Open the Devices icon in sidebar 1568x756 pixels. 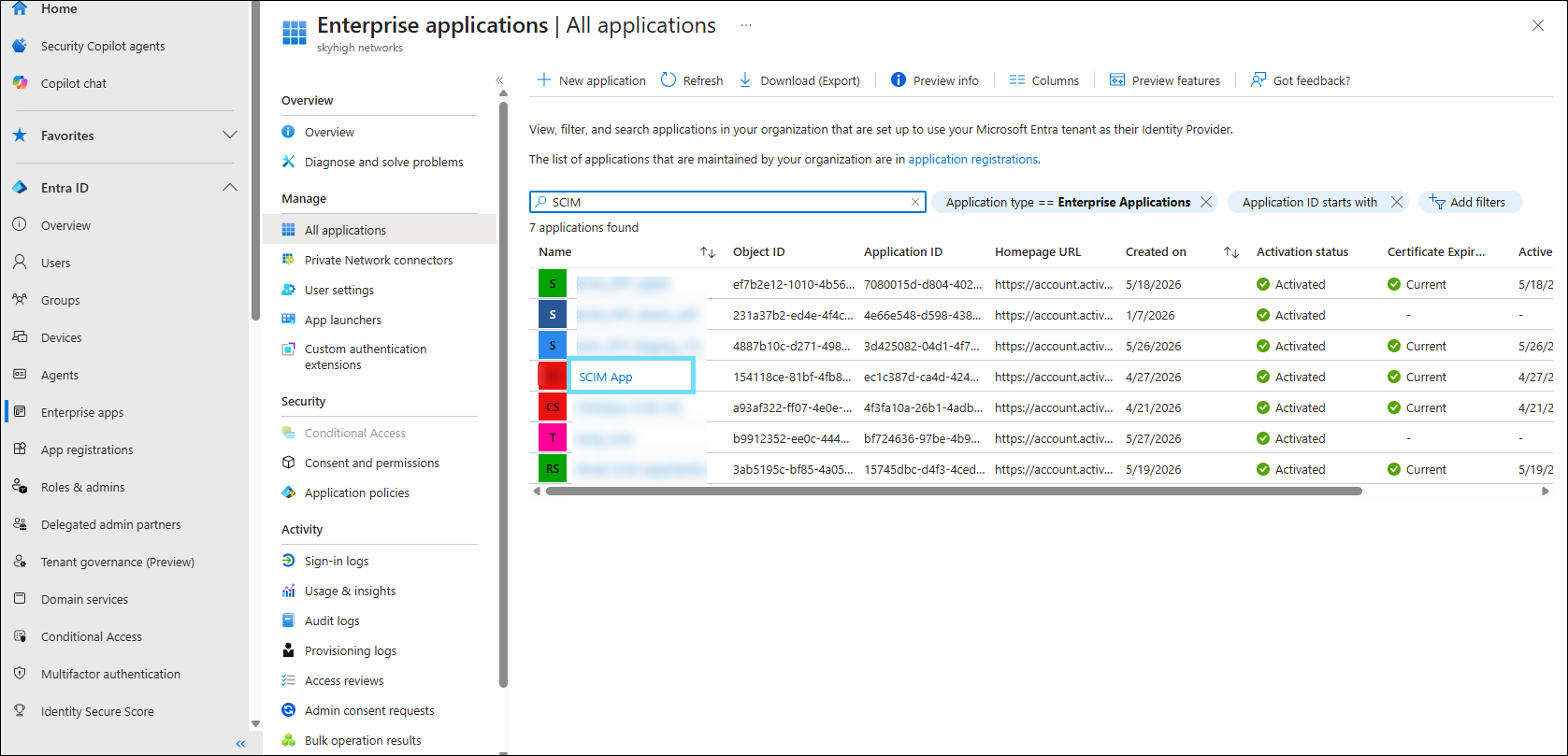[20, 337]
